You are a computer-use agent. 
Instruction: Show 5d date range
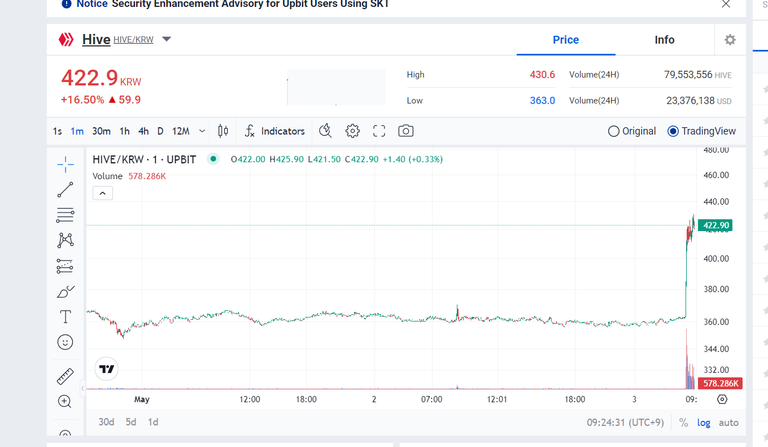(131, 422)
